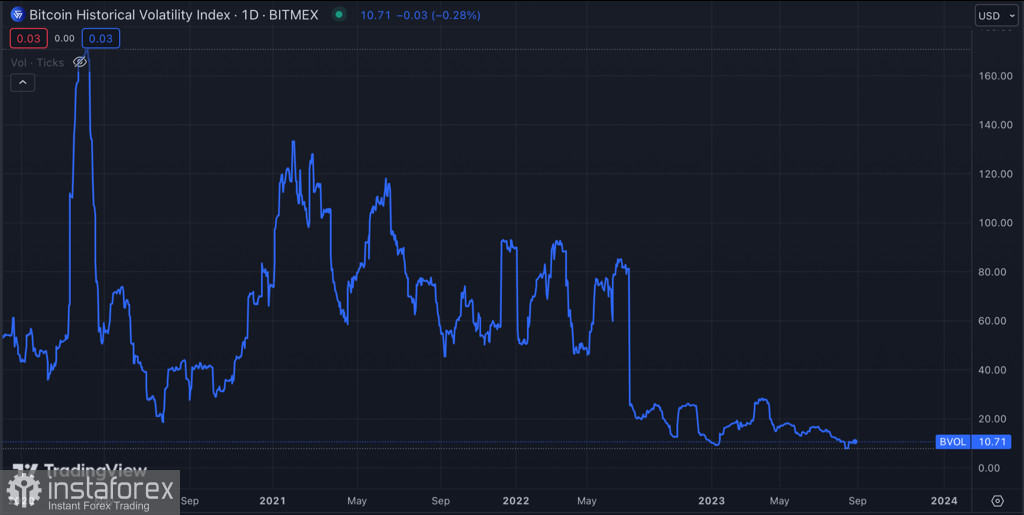Click the green market status dot
Screen dimensions: 1024x515
[338, 14]
